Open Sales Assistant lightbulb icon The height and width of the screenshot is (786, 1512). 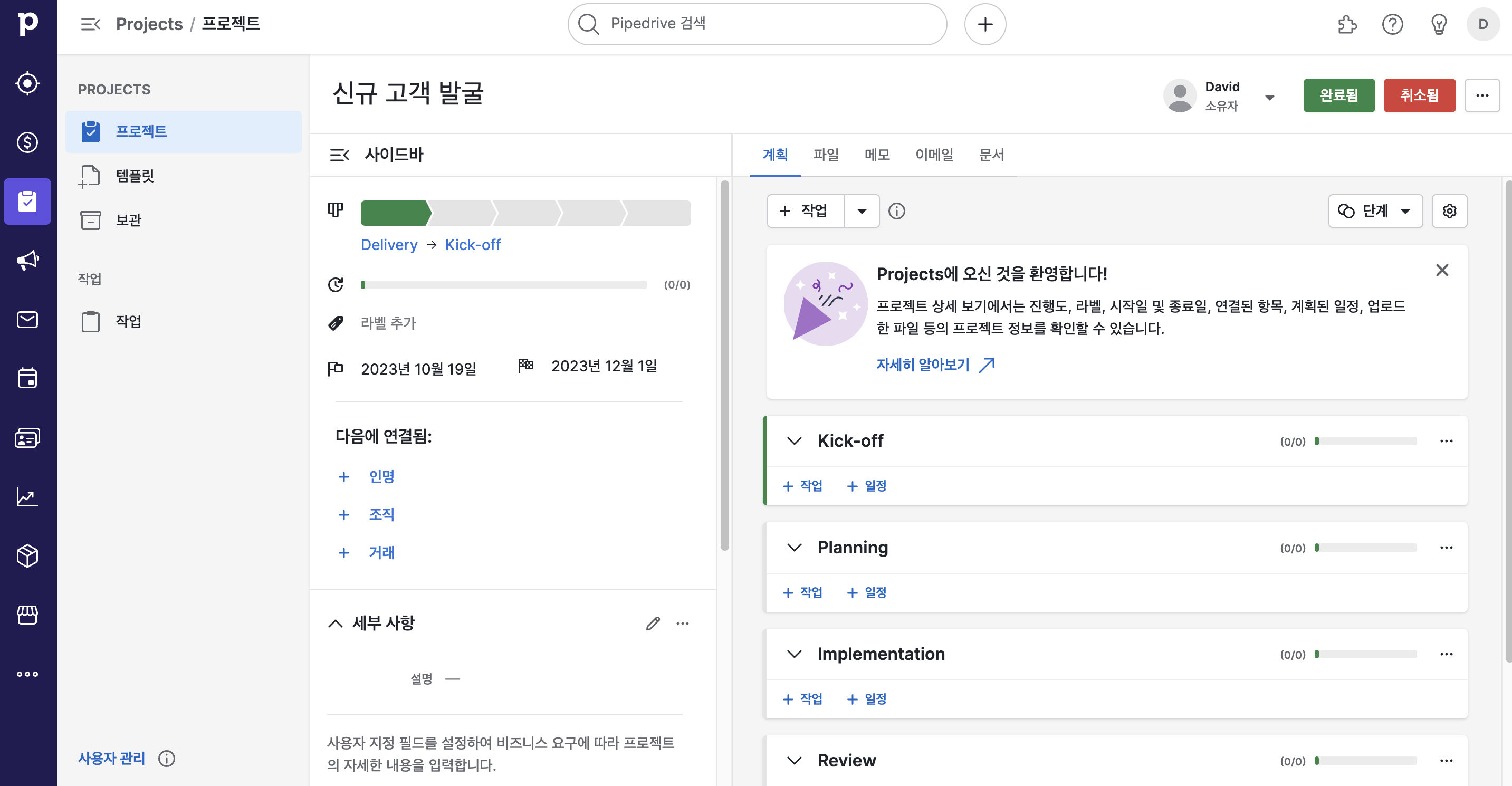coord(1438,24)
